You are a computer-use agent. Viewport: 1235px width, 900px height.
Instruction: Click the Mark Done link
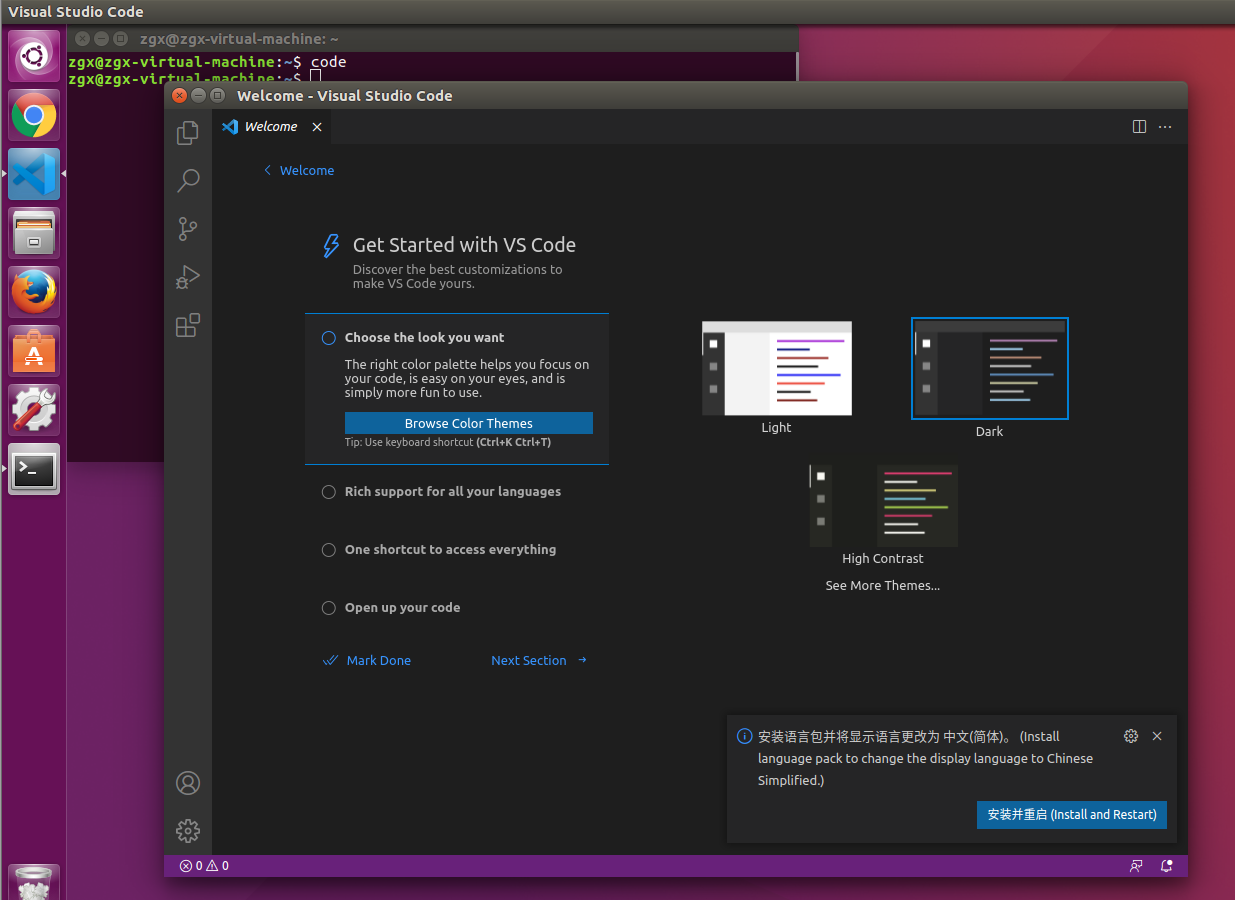pyautogui.click(x=367, y=660)
